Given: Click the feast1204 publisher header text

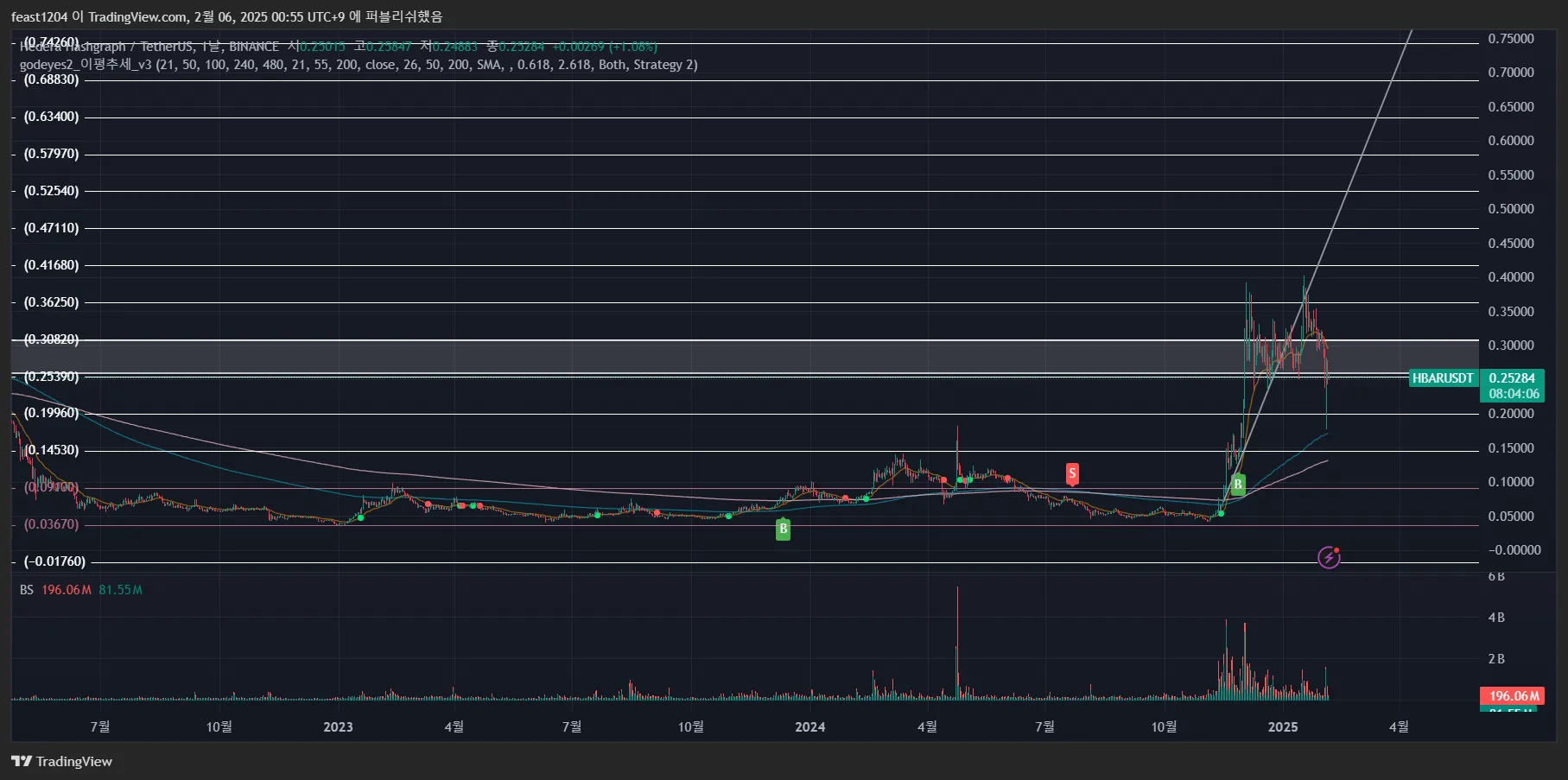Looking at the screenshot, I should pos(226,17).
